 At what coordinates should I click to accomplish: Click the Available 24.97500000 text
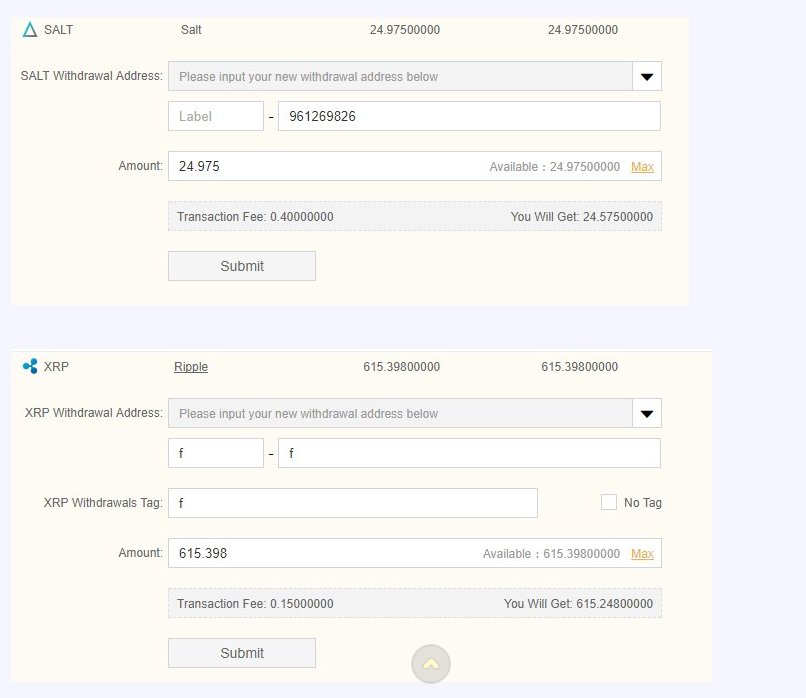555,167
